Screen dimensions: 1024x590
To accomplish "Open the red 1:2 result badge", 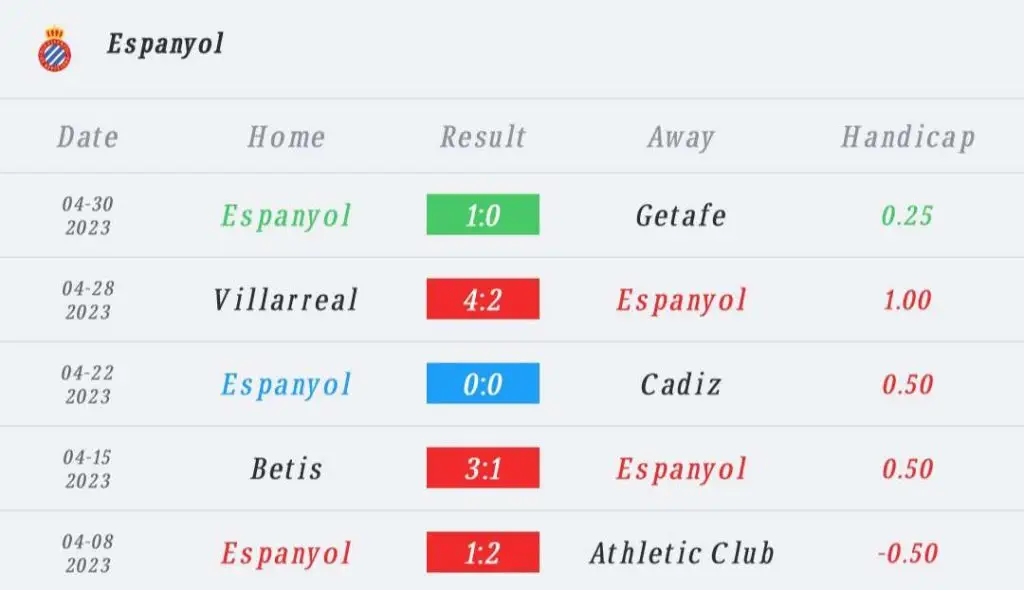I will coord(483,552).
